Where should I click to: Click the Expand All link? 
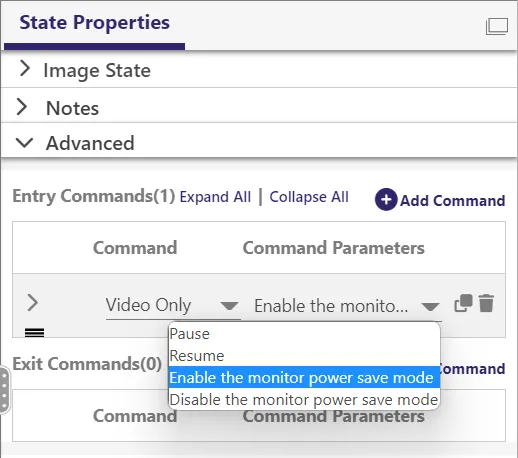coord(215,197)
